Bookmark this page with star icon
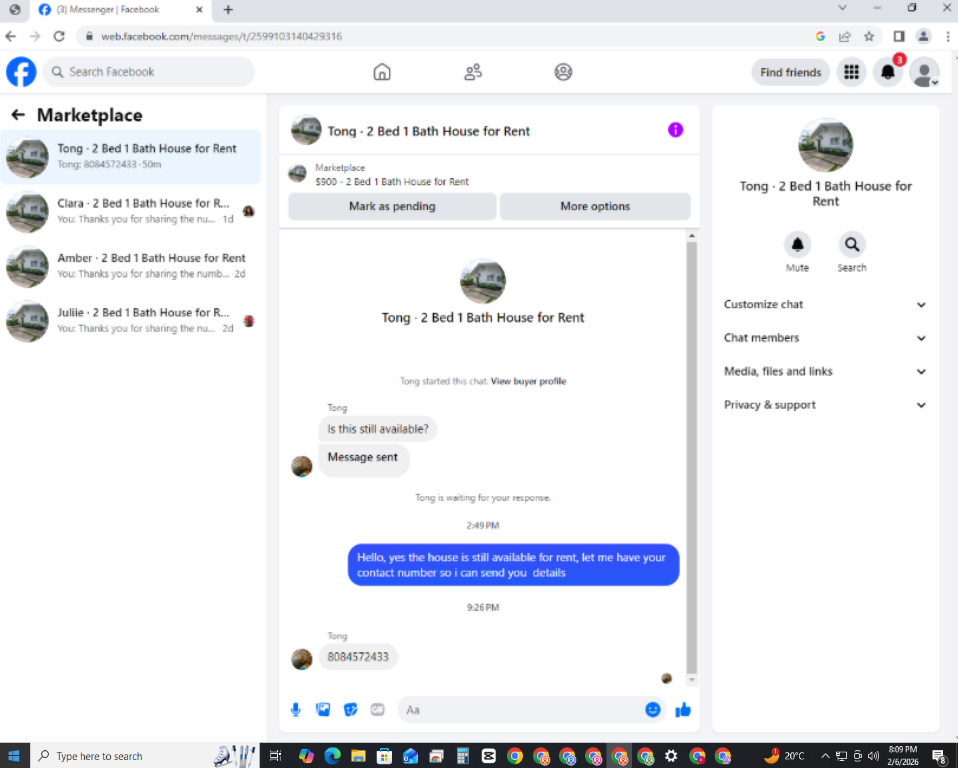 (x=869, y=37)
